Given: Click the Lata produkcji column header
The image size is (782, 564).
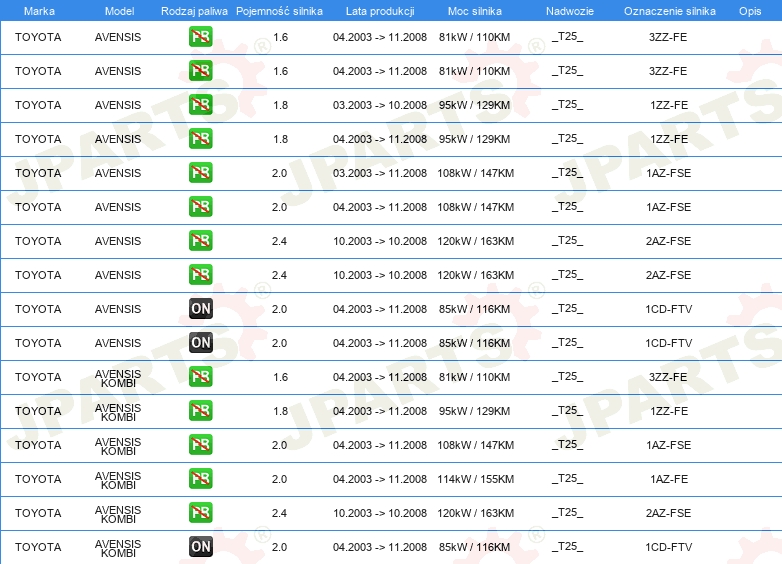Looking at the screenshot, I should 380,11.
